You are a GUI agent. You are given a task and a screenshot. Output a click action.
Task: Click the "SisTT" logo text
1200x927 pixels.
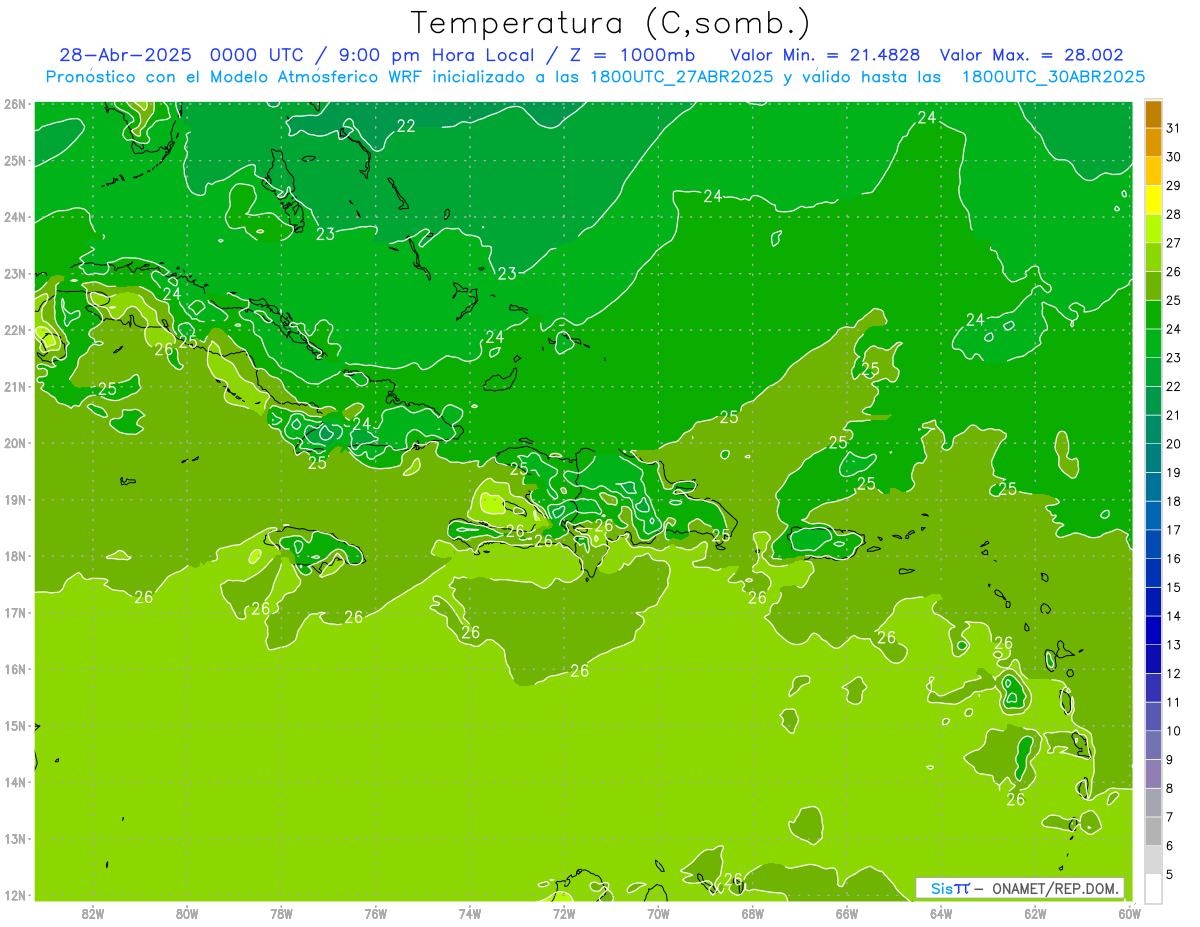pos(949,888)
